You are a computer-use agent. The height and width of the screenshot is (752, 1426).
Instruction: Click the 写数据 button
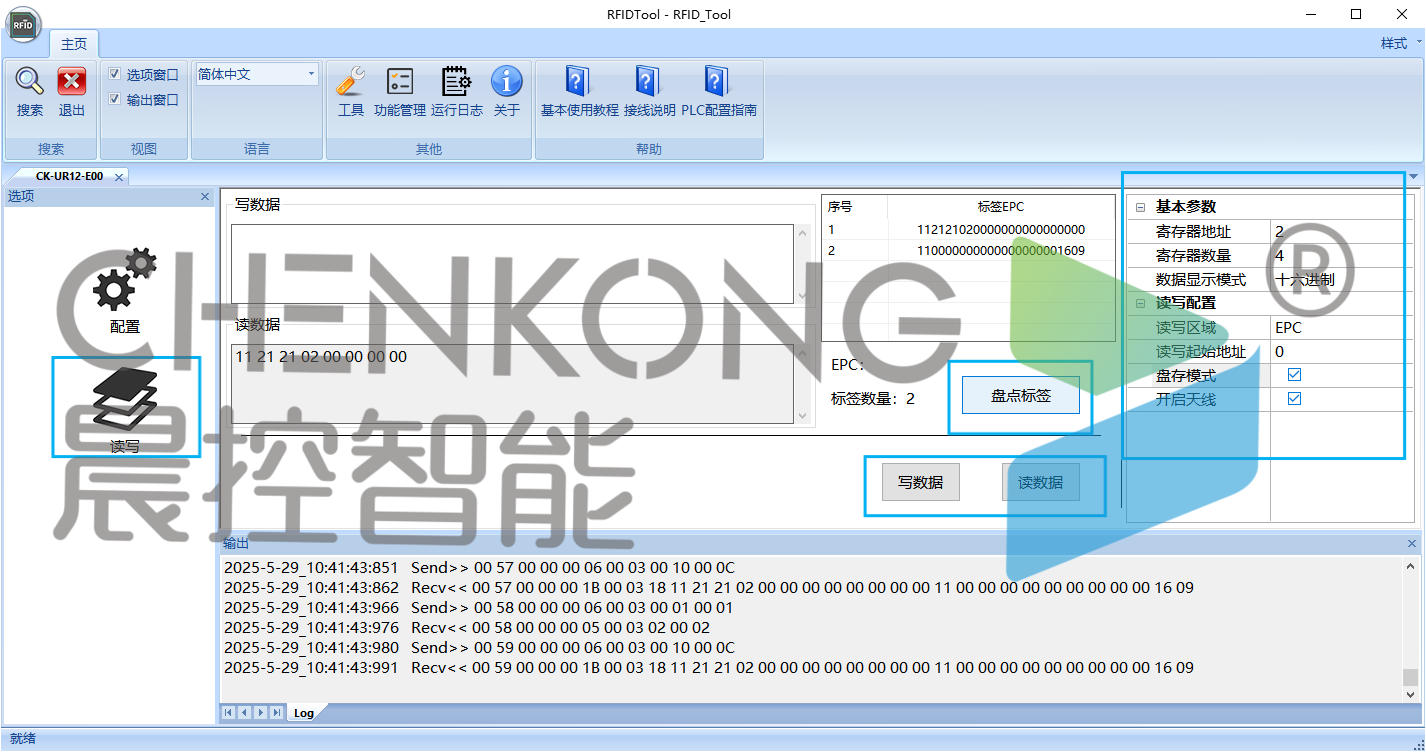tap(920, 482)
